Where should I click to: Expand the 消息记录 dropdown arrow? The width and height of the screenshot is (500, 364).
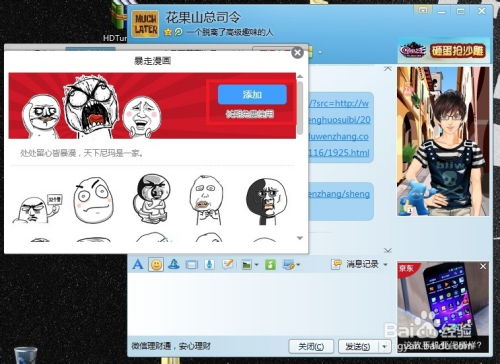click(x=385, y=265)
